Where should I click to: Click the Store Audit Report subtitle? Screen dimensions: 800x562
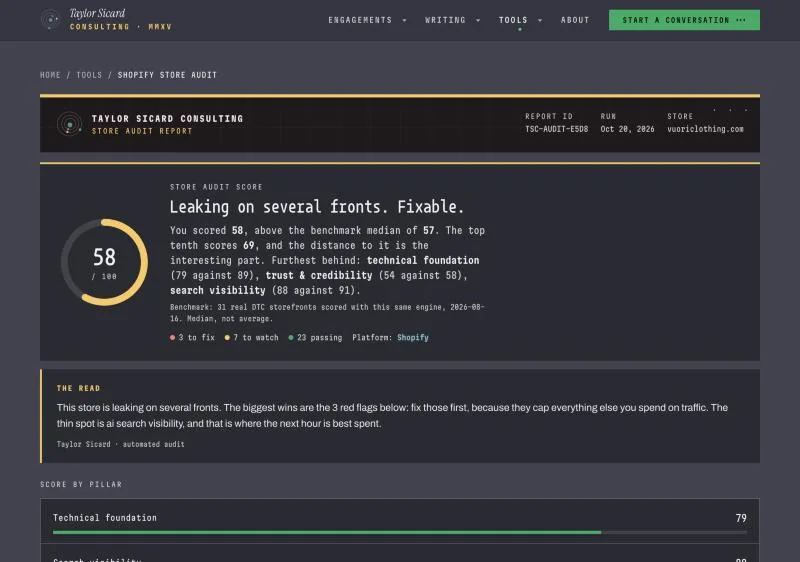[x=142, y=131]
